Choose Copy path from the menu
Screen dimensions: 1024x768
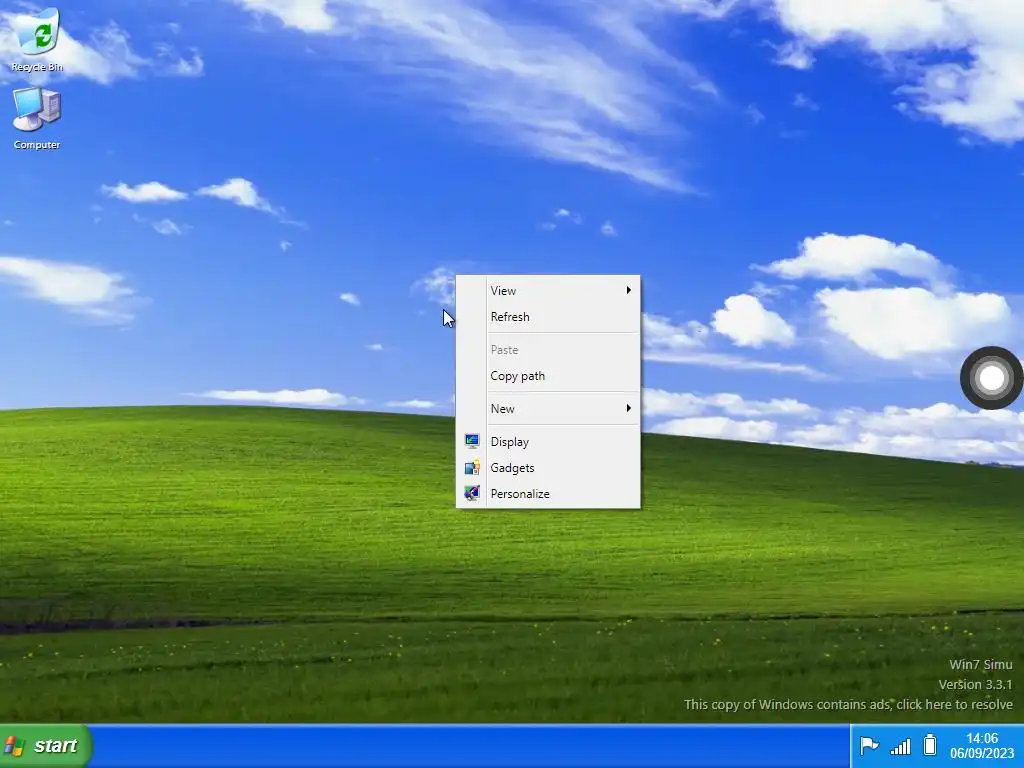click(x=548, y=376)
